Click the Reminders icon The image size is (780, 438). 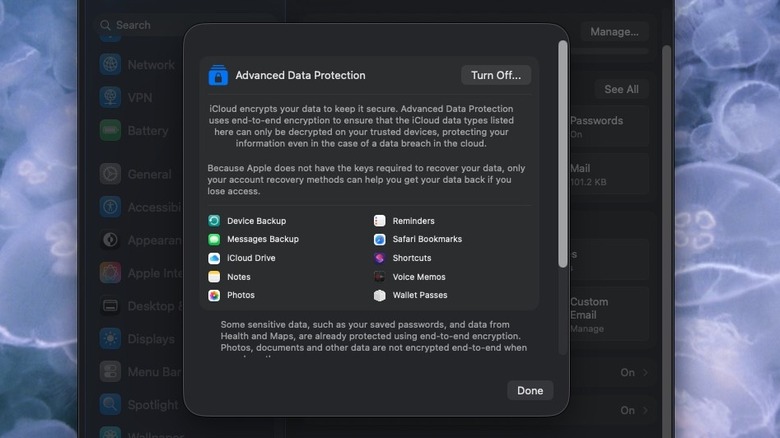coord(380,220)
